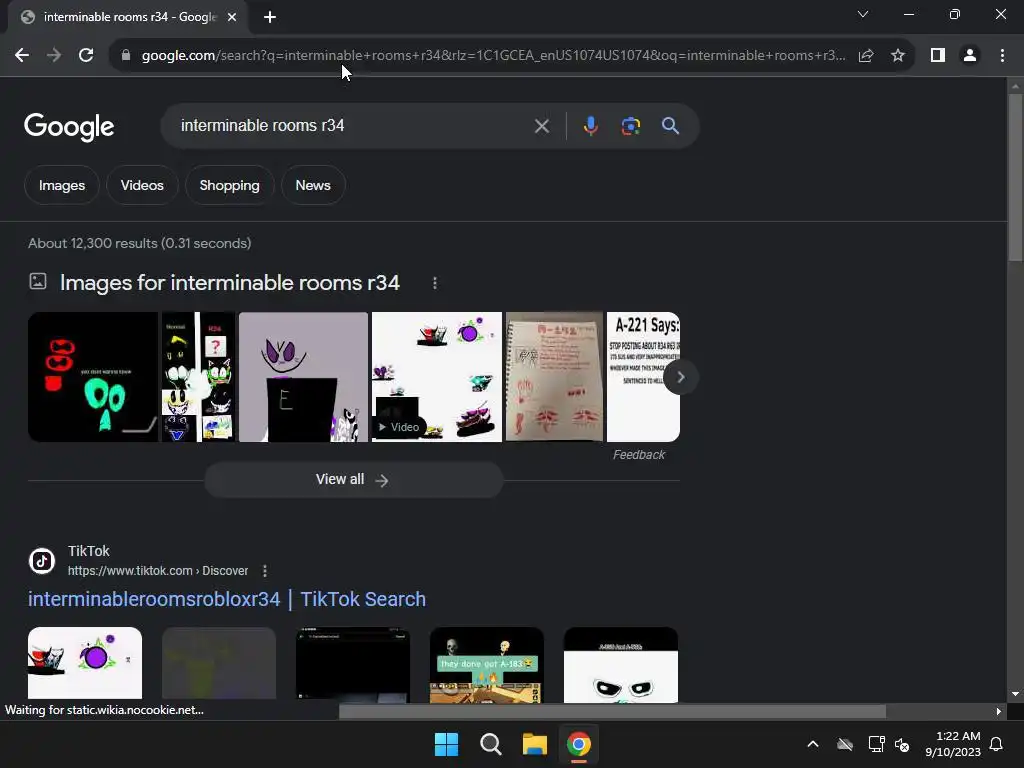Click the TikTok favicon icon
This screenshot has width=1024, height=768.
point(42,561)
